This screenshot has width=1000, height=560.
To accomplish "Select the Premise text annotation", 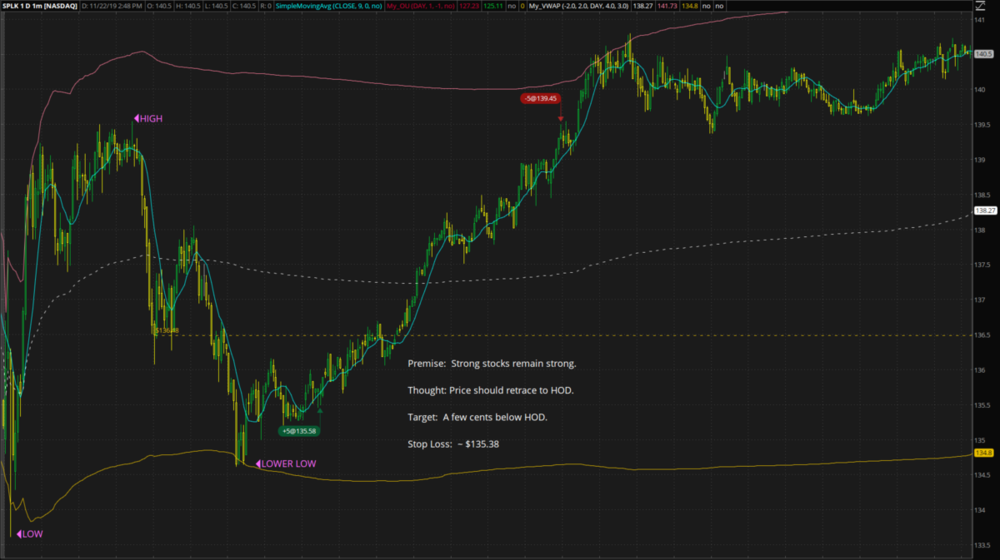I will [491, 363].
